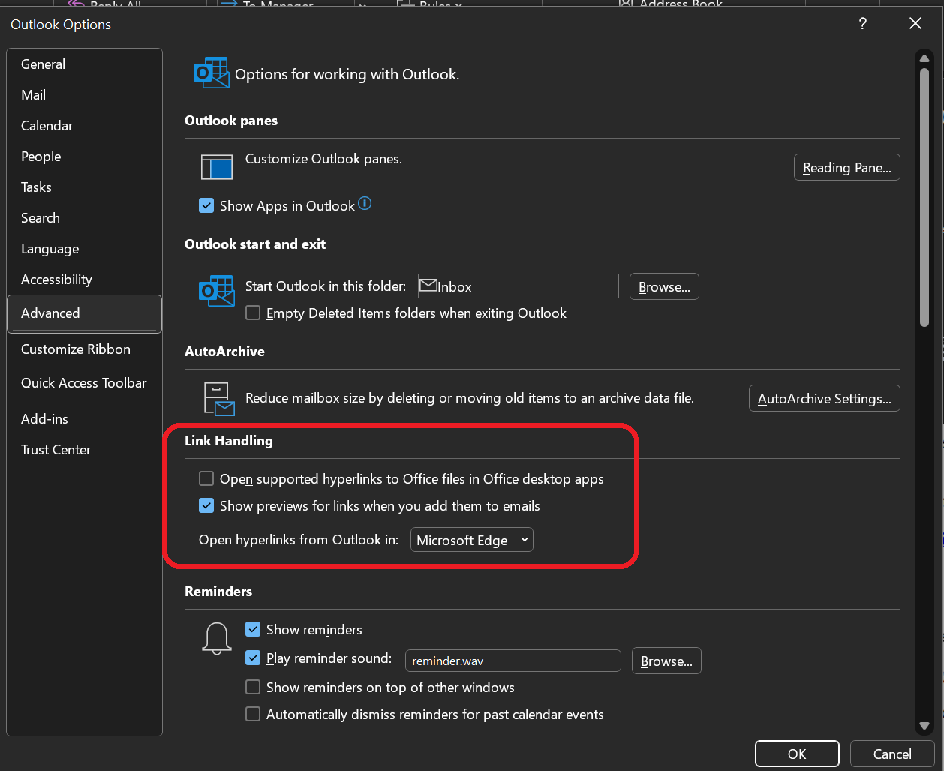Open help using the question mark icon

(x=863, y=23)
